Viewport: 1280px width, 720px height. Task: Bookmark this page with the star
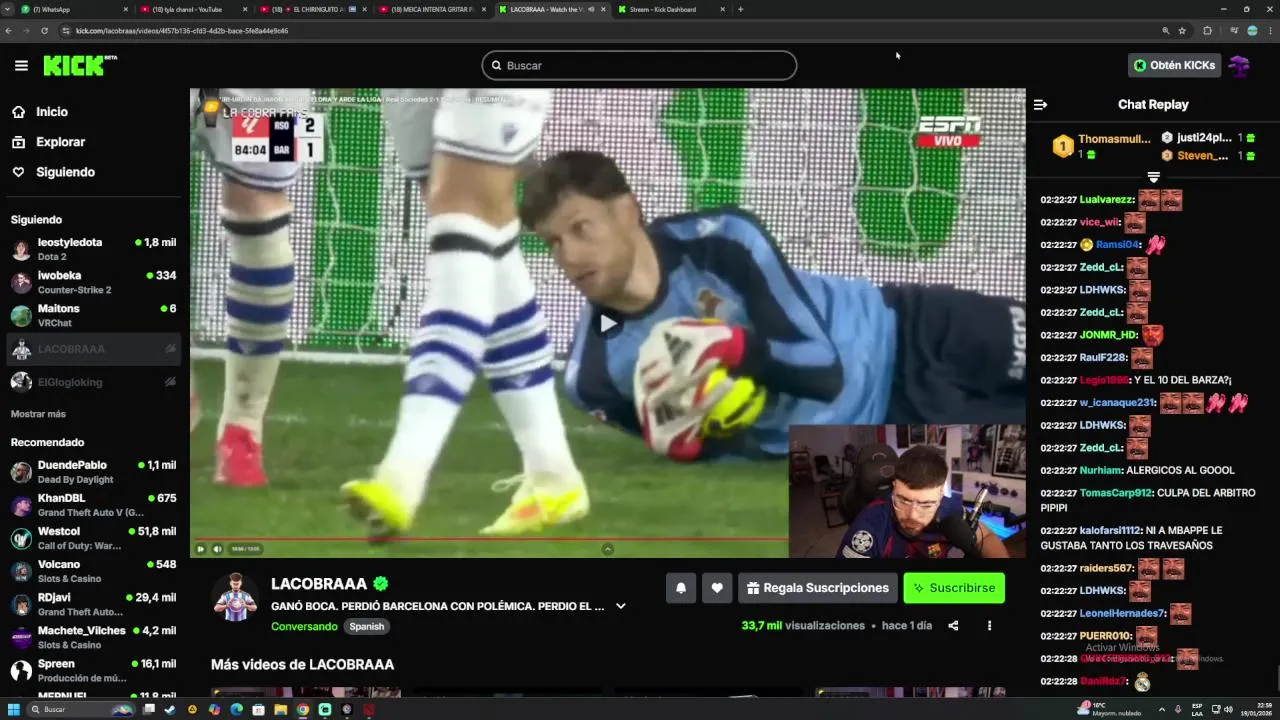point(1182,31)
